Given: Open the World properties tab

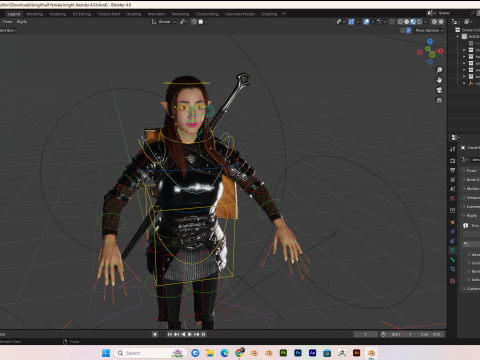Looking at the screenshot, I should [452, 198].
